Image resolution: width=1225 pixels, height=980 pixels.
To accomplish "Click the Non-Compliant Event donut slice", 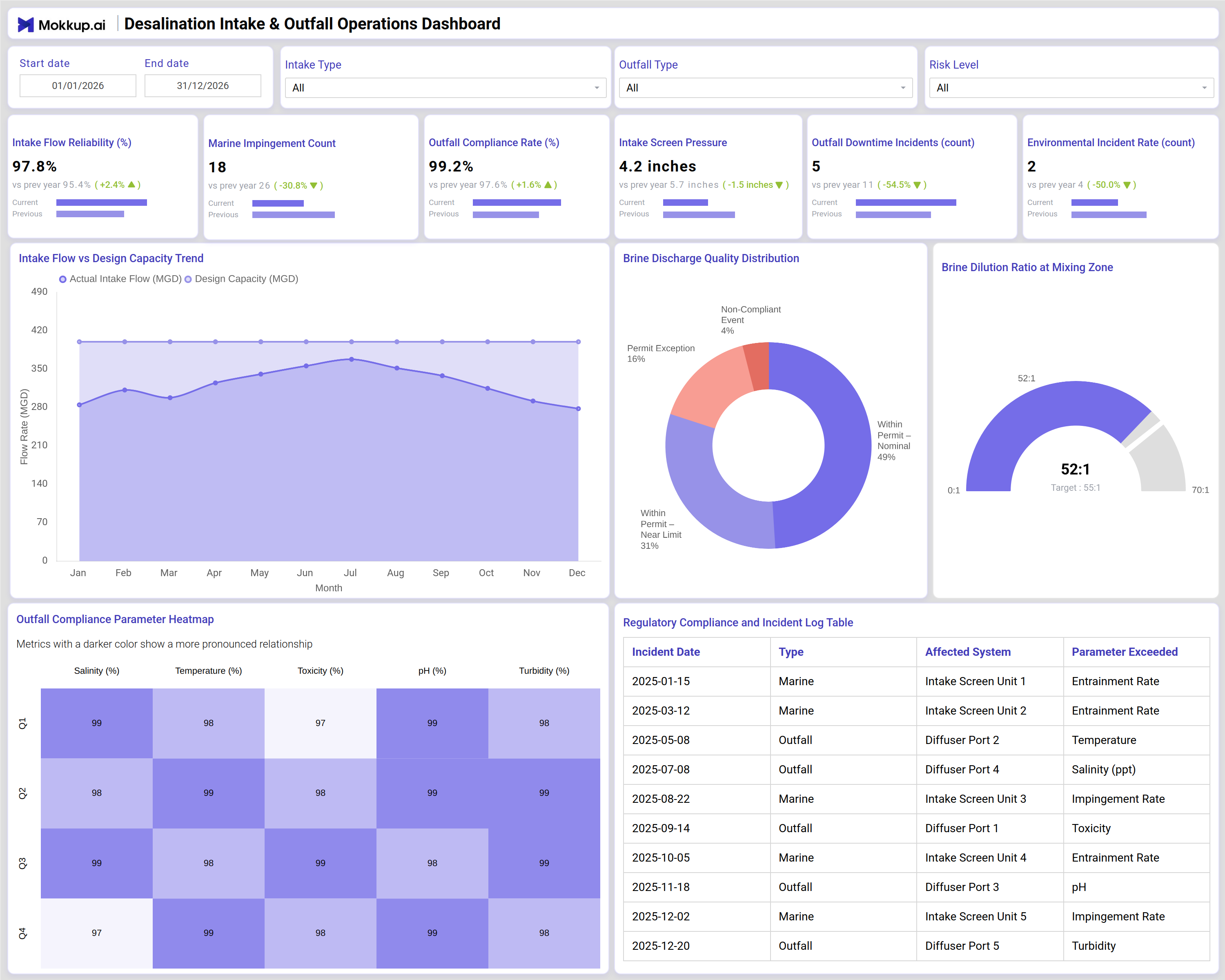I will (x=759, y=366).
